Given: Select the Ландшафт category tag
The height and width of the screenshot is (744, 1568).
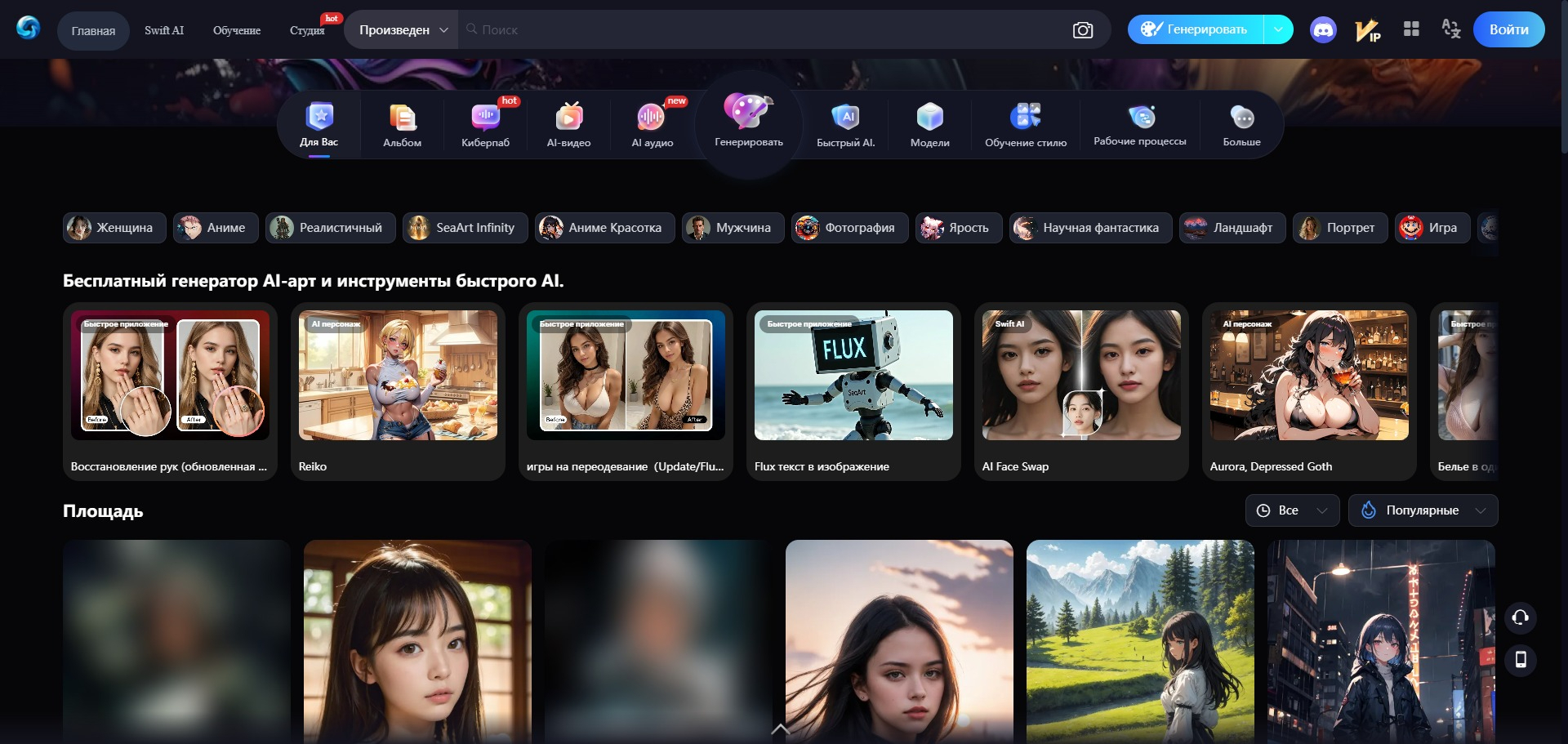Looking at the screenshot, I should pos(1232,228).
